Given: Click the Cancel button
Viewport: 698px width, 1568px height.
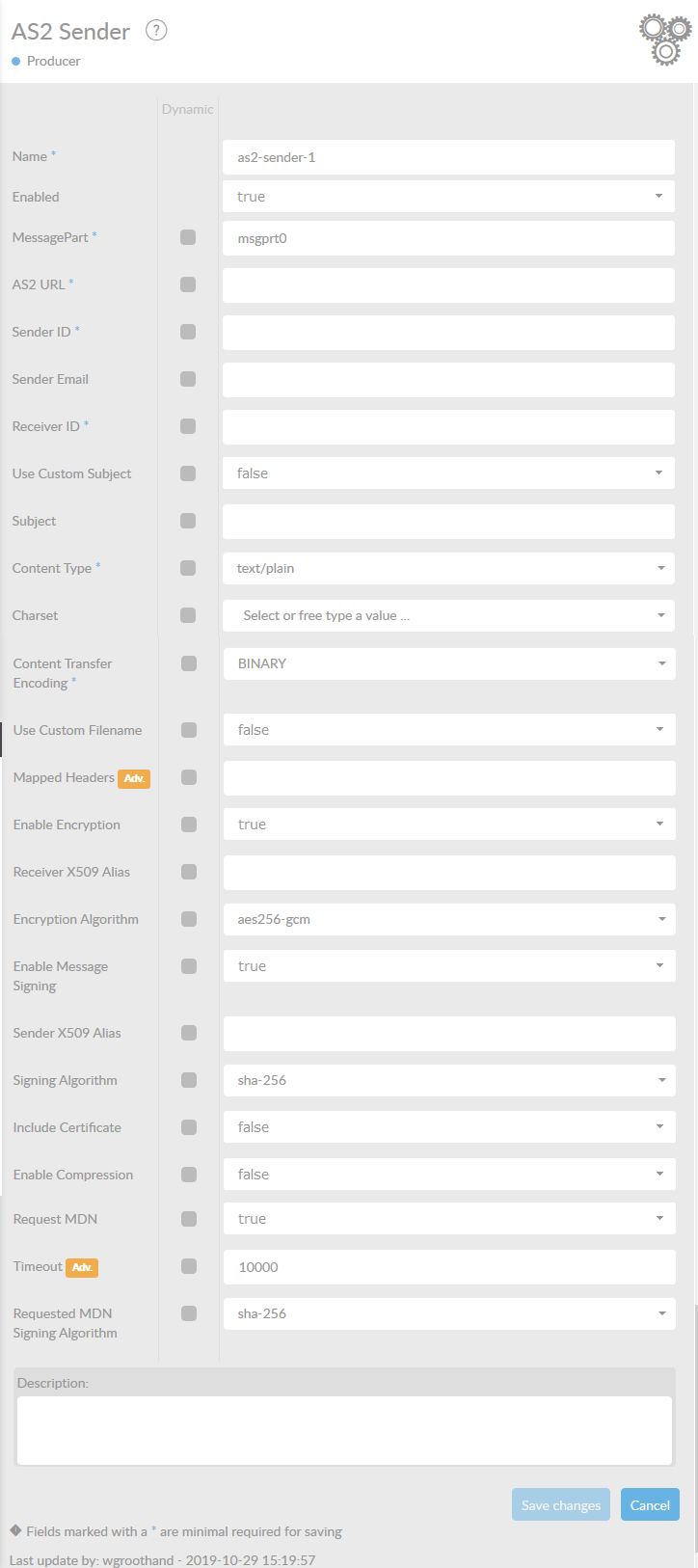Looking at the screenshot, I should click(650, 1505).
